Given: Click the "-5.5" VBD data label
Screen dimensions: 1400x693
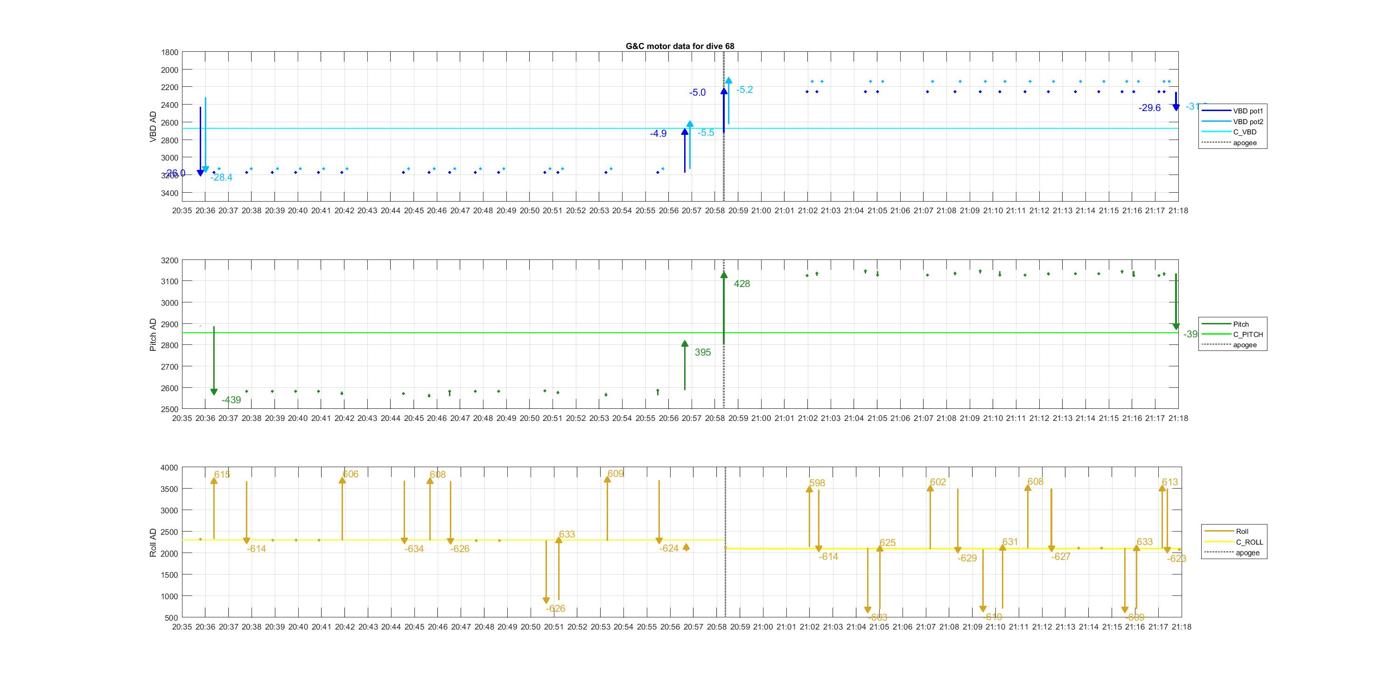Looking at the screenshot, I should click(x=706, y=132).
